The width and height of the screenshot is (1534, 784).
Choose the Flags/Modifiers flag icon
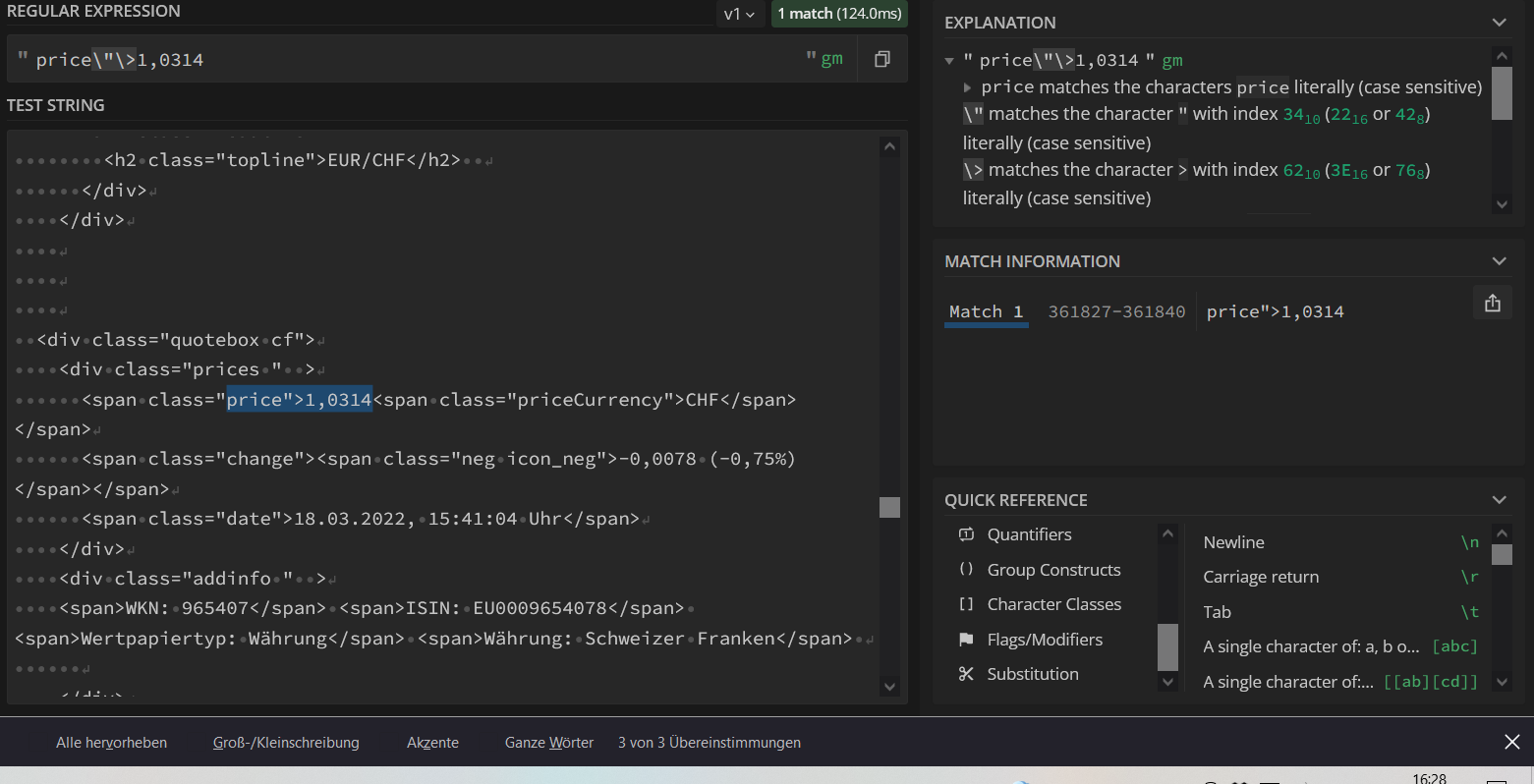pos(966,640)
